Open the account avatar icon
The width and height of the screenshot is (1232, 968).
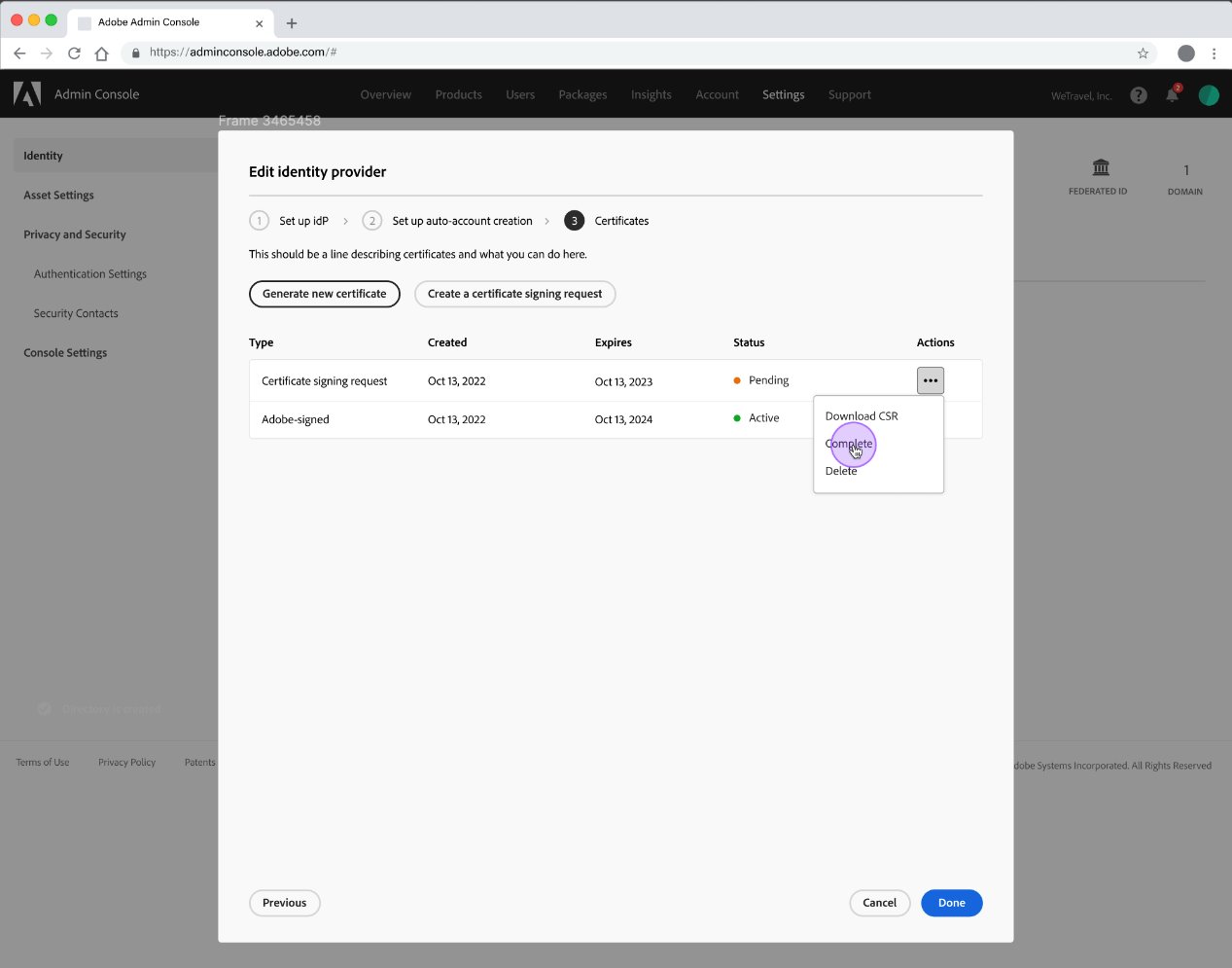(x=1208, y=94)
